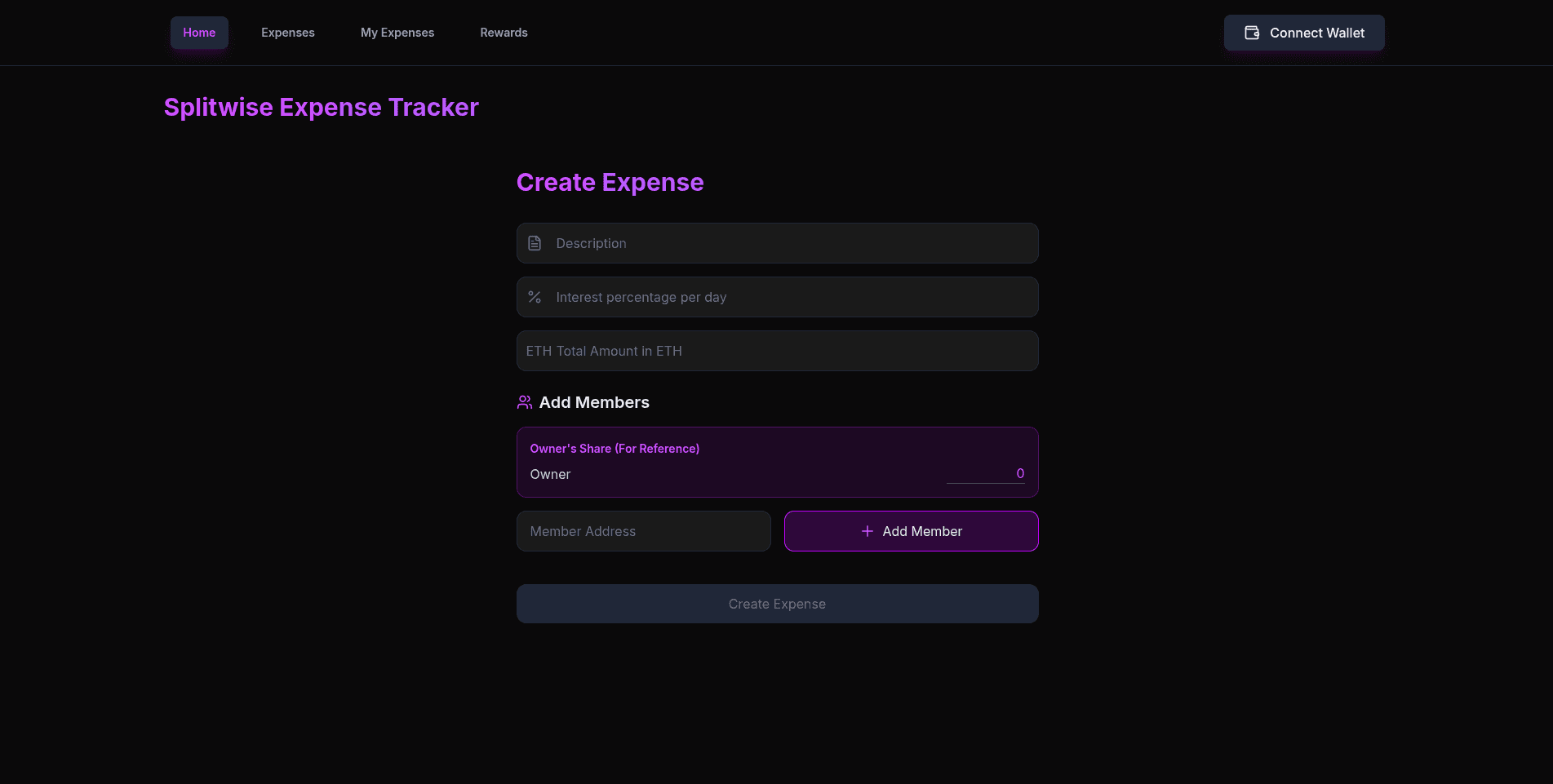This screenshot has height=784, width=1553.
Task: Open the Rewards section
Action: coord(504,33)
